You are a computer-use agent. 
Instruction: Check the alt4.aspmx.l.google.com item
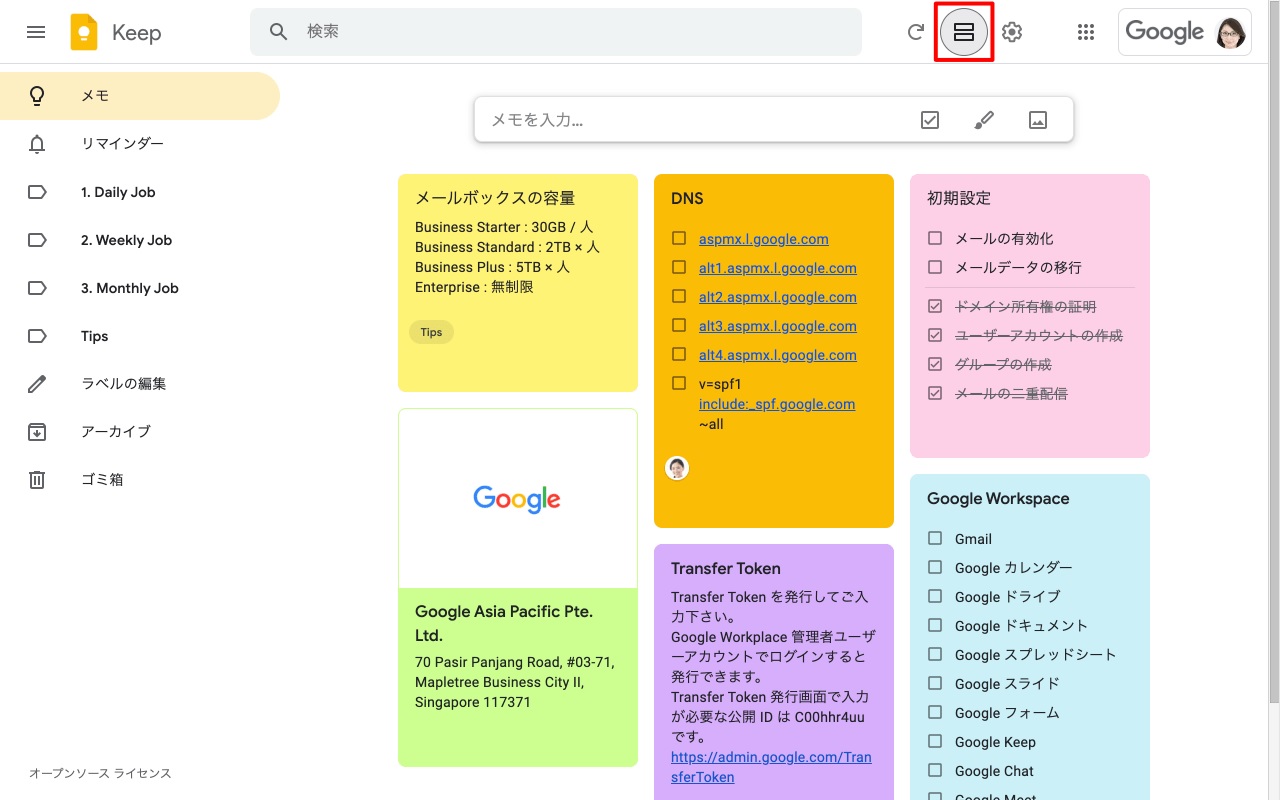[x=679, y=355]
